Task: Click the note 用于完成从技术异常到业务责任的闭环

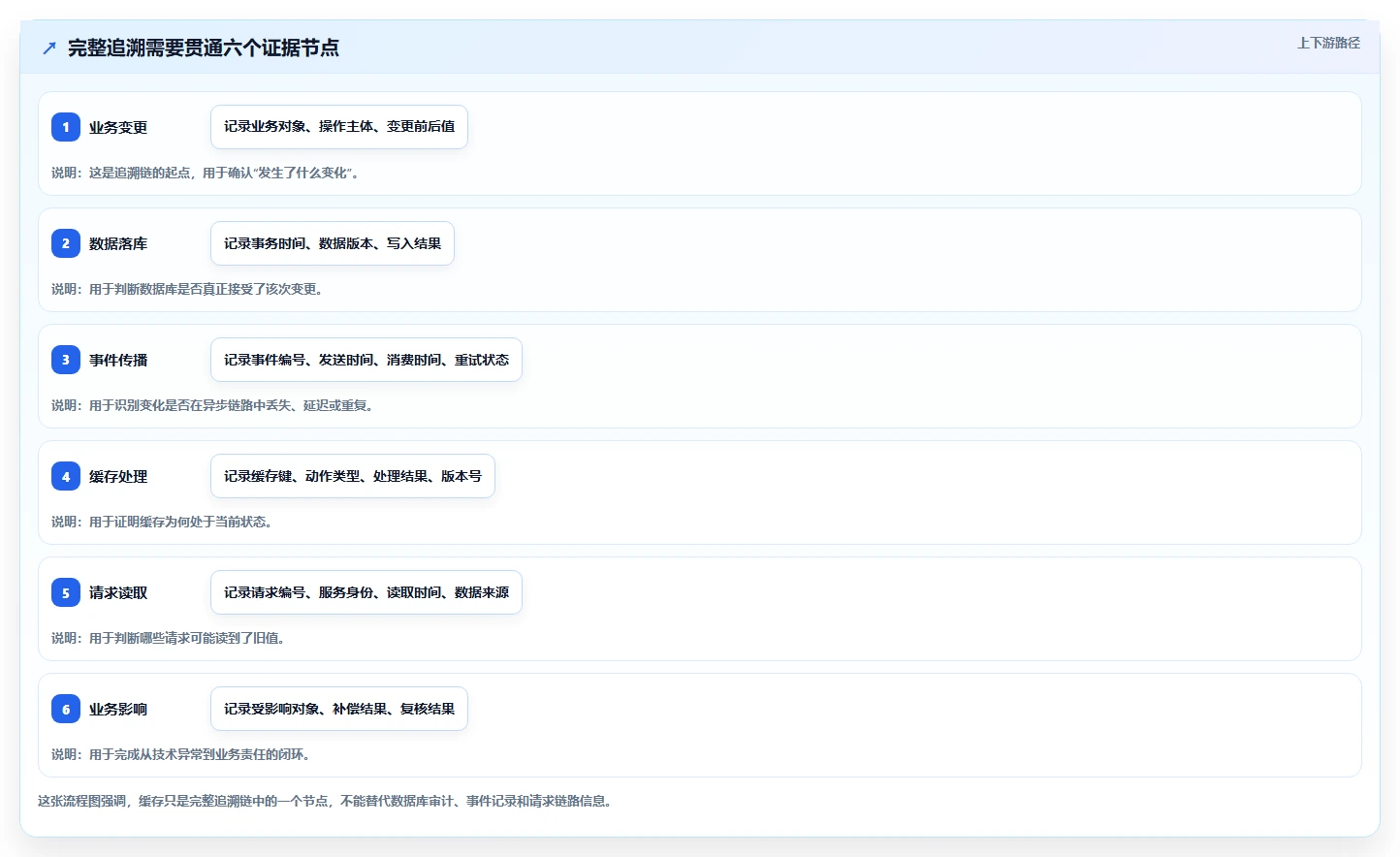Action: (181, 754)
